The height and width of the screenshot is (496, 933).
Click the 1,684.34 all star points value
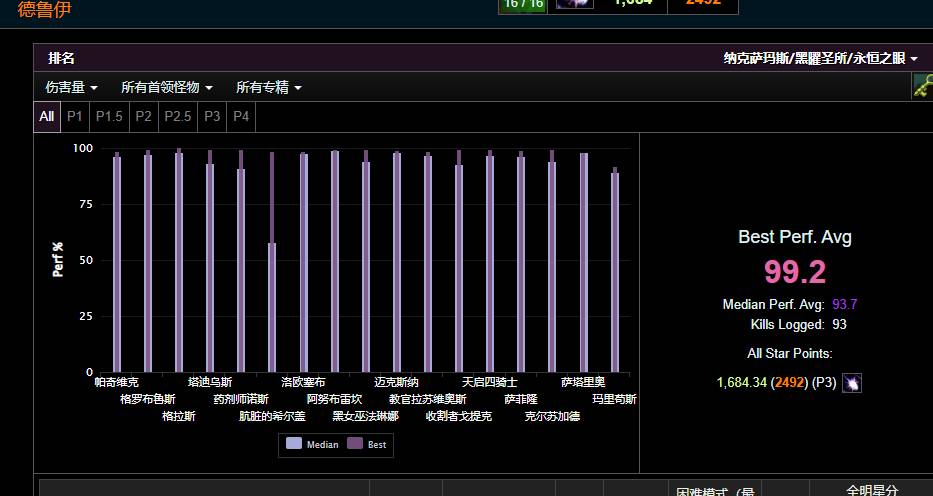pyautogui.click(x=742, y=382)
